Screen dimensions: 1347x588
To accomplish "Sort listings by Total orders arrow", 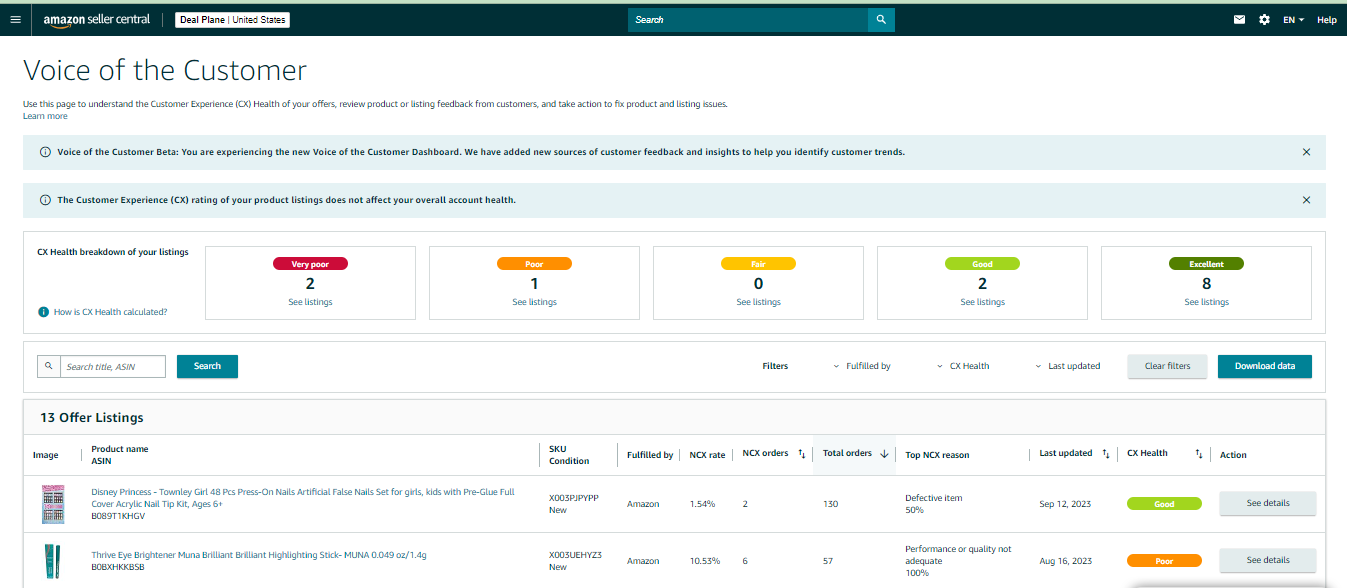I will (884, 454).
